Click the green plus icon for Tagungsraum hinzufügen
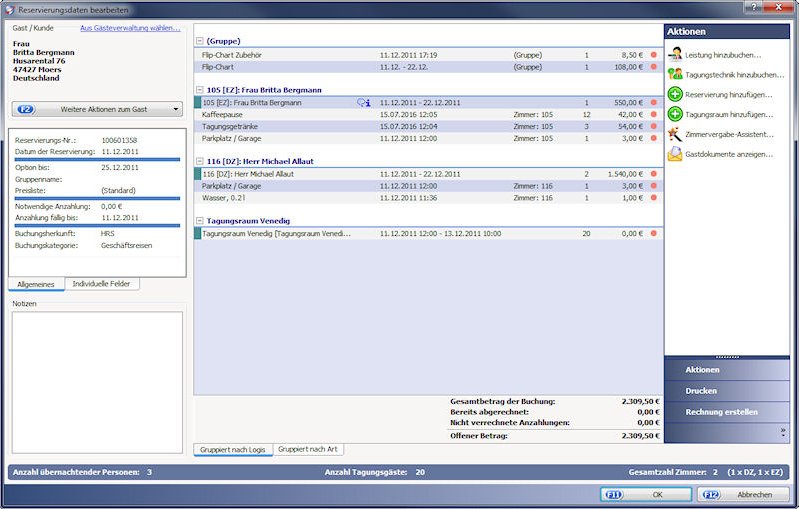Image resolution: width=799 pixels, height=509 pixels. point(675,114)
